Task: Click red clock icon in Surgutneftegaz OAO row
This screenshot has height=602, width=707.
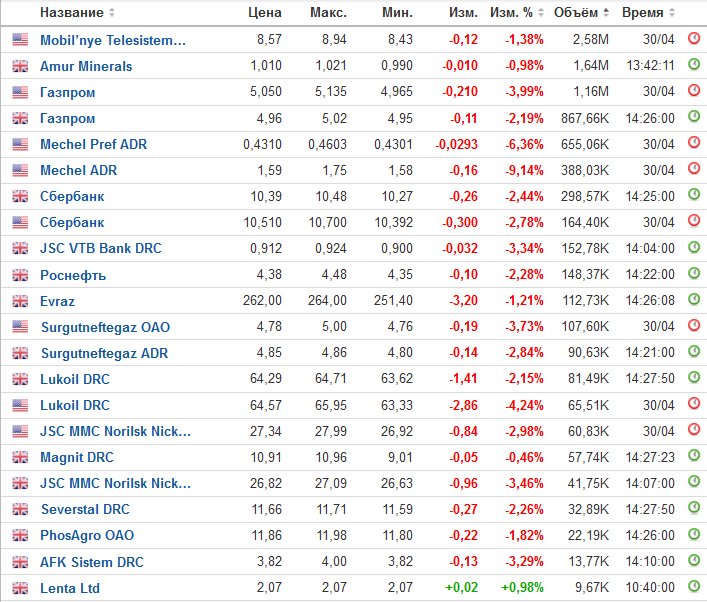Action: pos(694,325)
